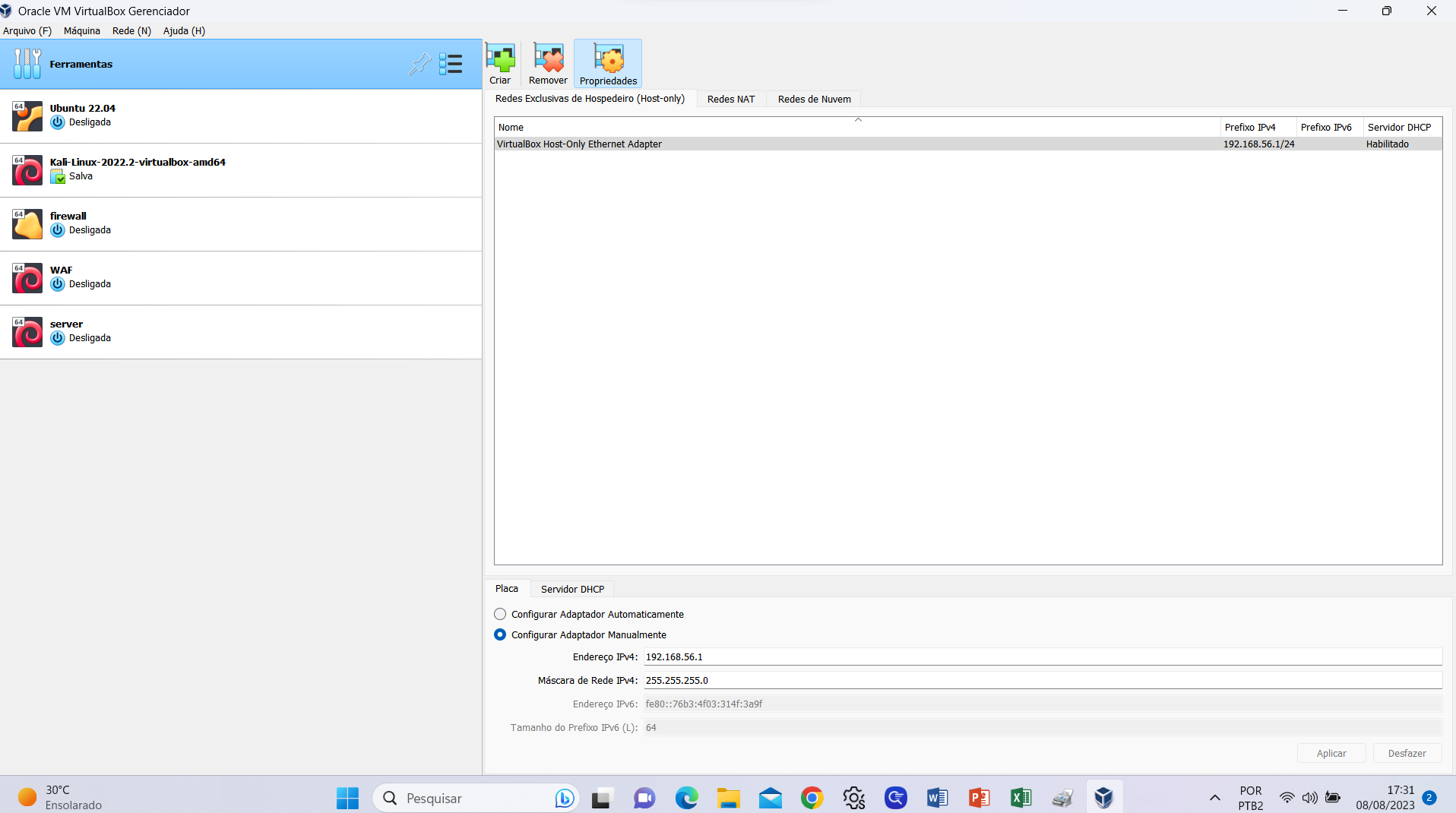Click the Endereço IPv4 field
This screenshot has width=1456, height=813.
1043,656
